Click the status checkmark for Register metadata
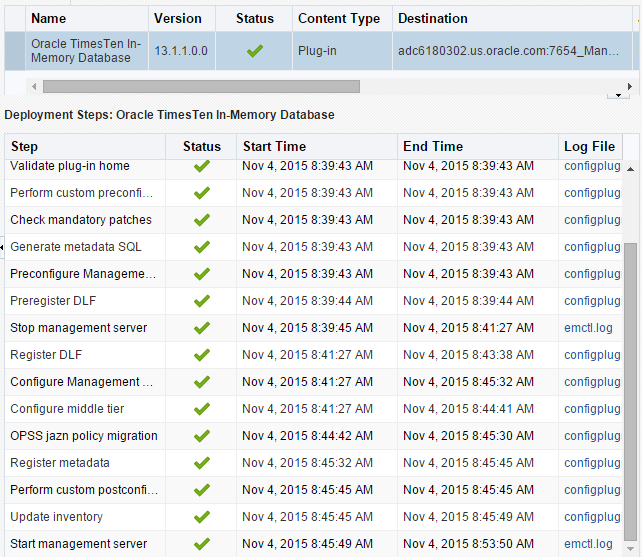 pyautogui.click(x=201, y=464)
